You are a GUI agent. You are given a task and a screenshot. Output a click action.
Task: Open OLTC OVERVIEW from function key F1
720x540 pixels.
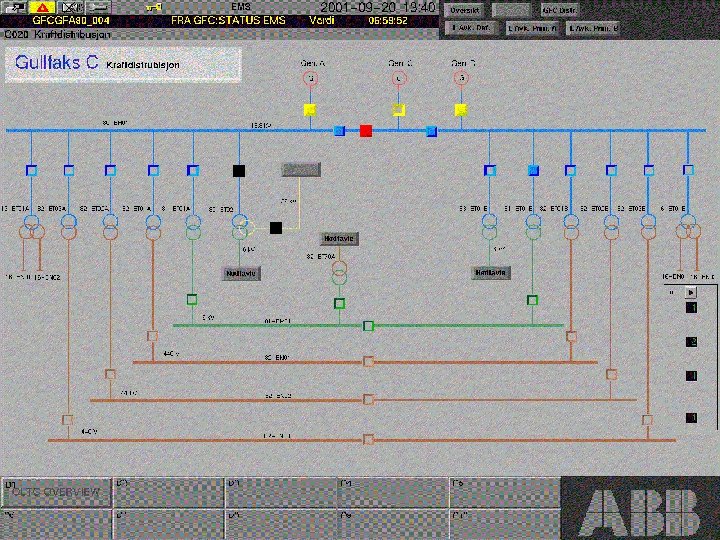click(x=56, y=492)
